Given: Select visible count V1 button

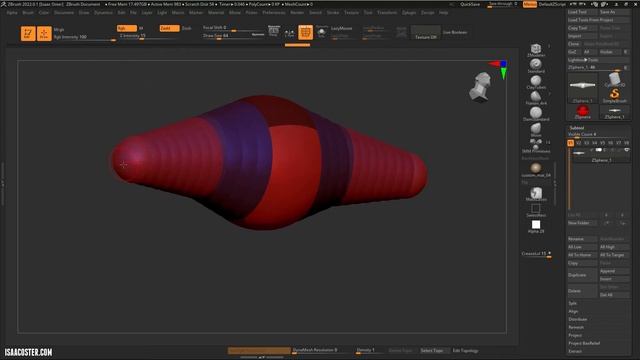Looking at the screenshot, I should coord(570,143).
